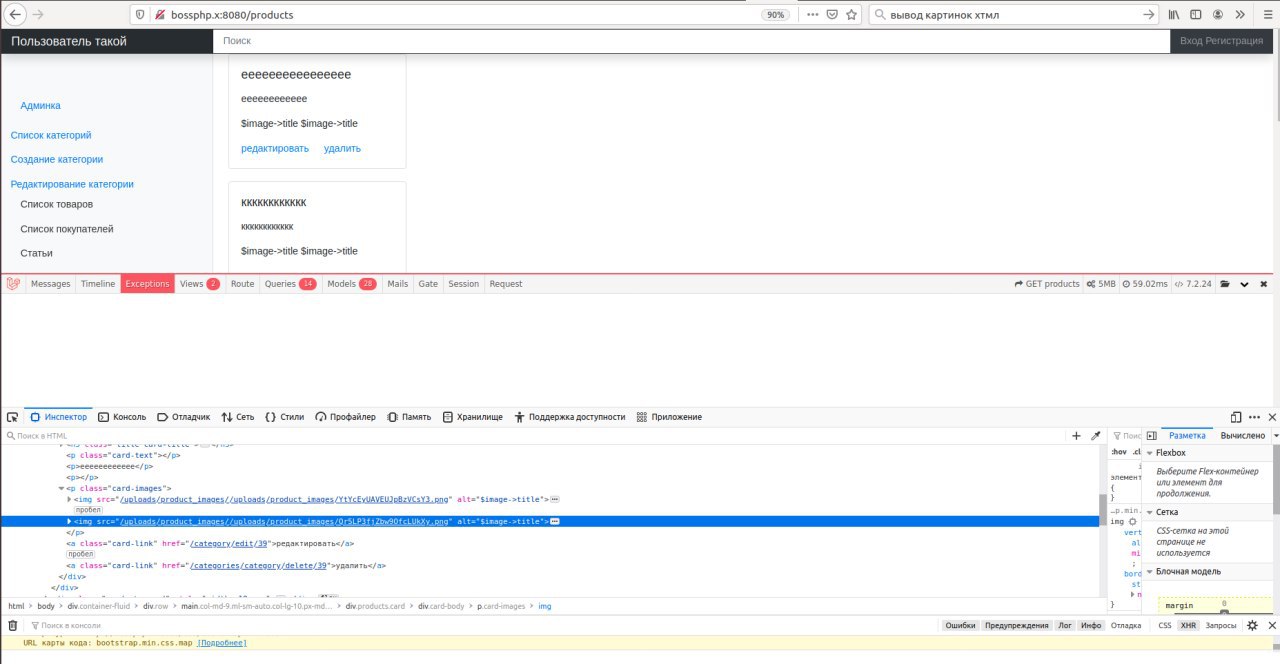Activate the DevTools element picker icon

click(12, 417)
